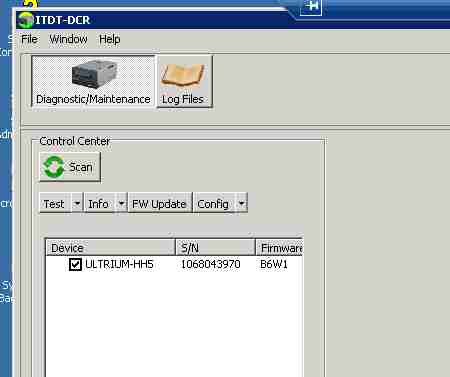The width and height of the screenshot is (450, 377).
Task: Open the Diagnostic/Maintenance view
Action: coord(93,81)
